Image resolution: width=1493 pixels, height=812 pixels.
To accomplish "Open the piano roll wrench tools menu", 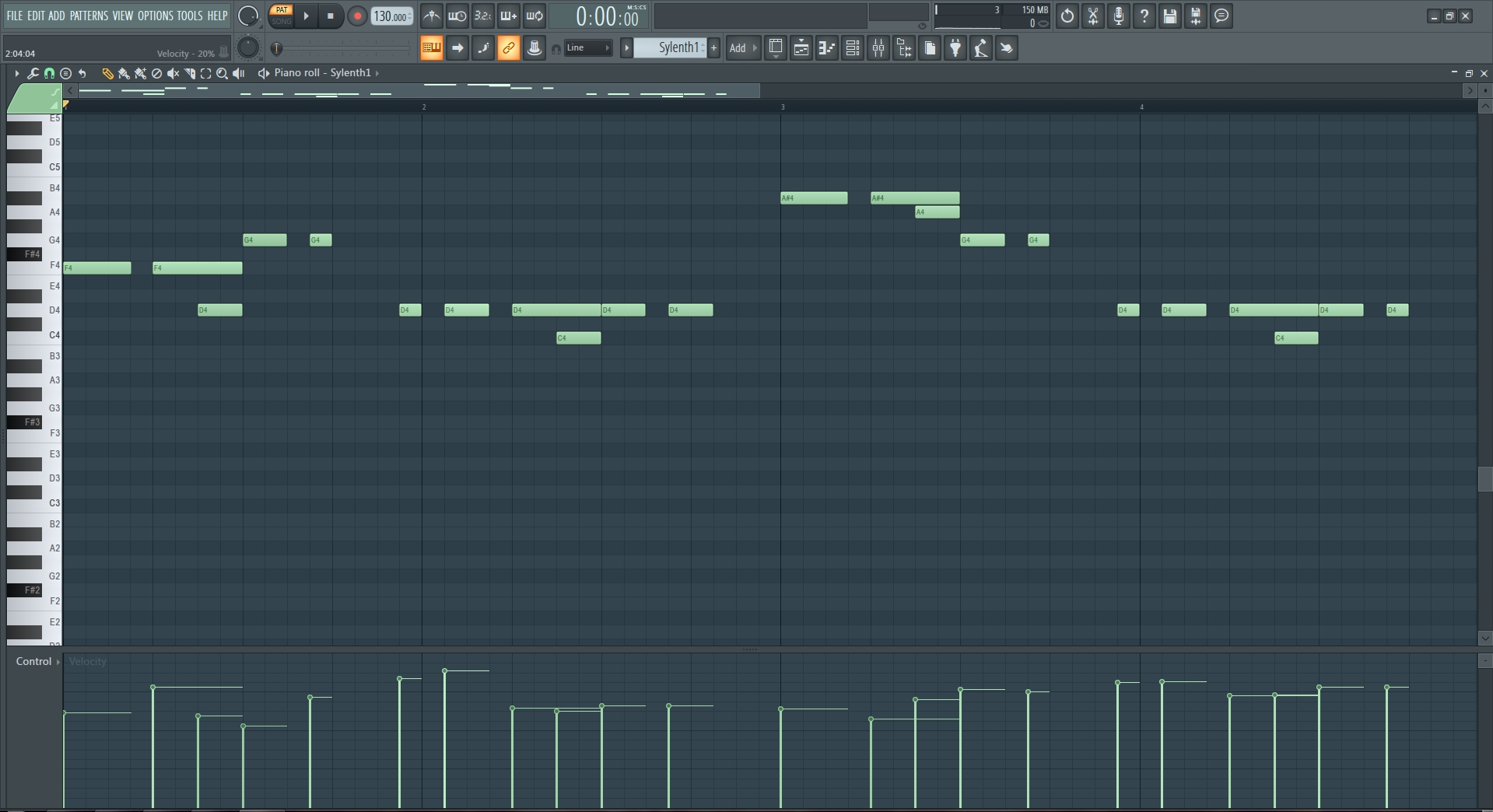I will pyautogui.click(x=33, y=73).
